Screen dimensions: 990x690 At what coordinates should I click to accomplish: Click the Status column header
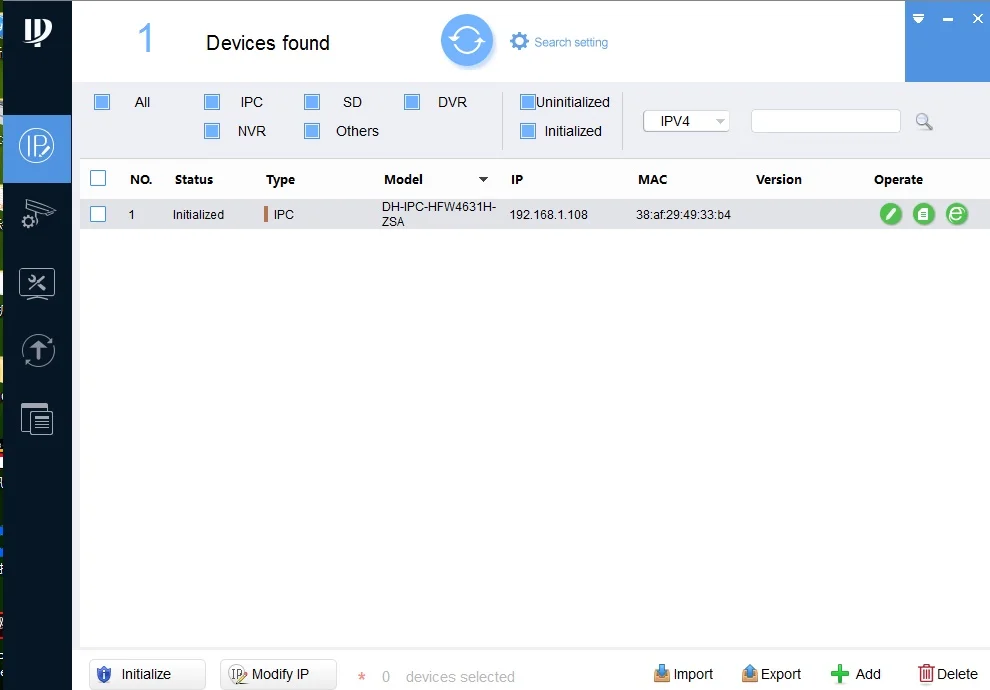(x=194, y=179)
